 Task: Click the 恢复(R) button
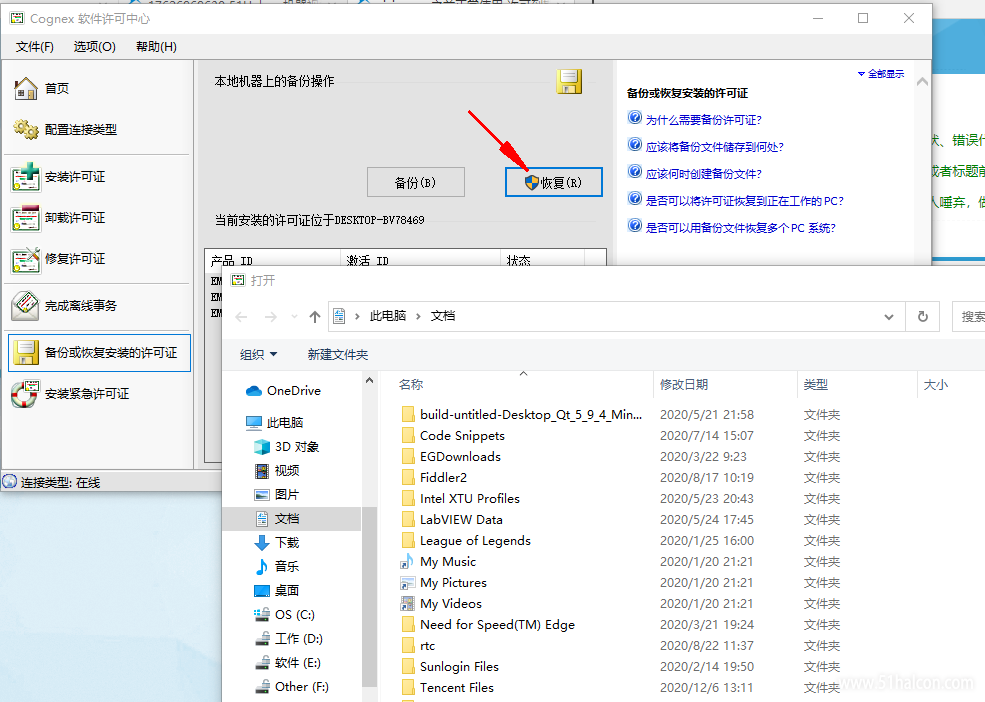point(553,182)
